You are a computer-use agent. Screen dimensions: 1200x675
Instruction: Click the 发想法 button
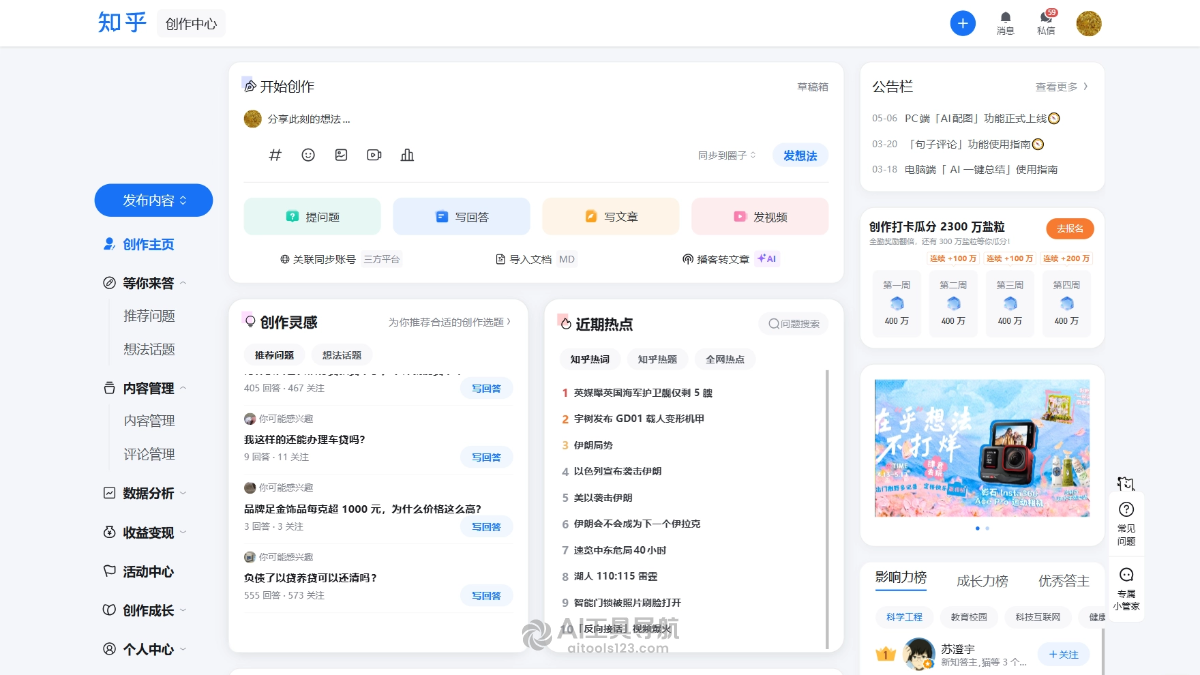[800, 155]
